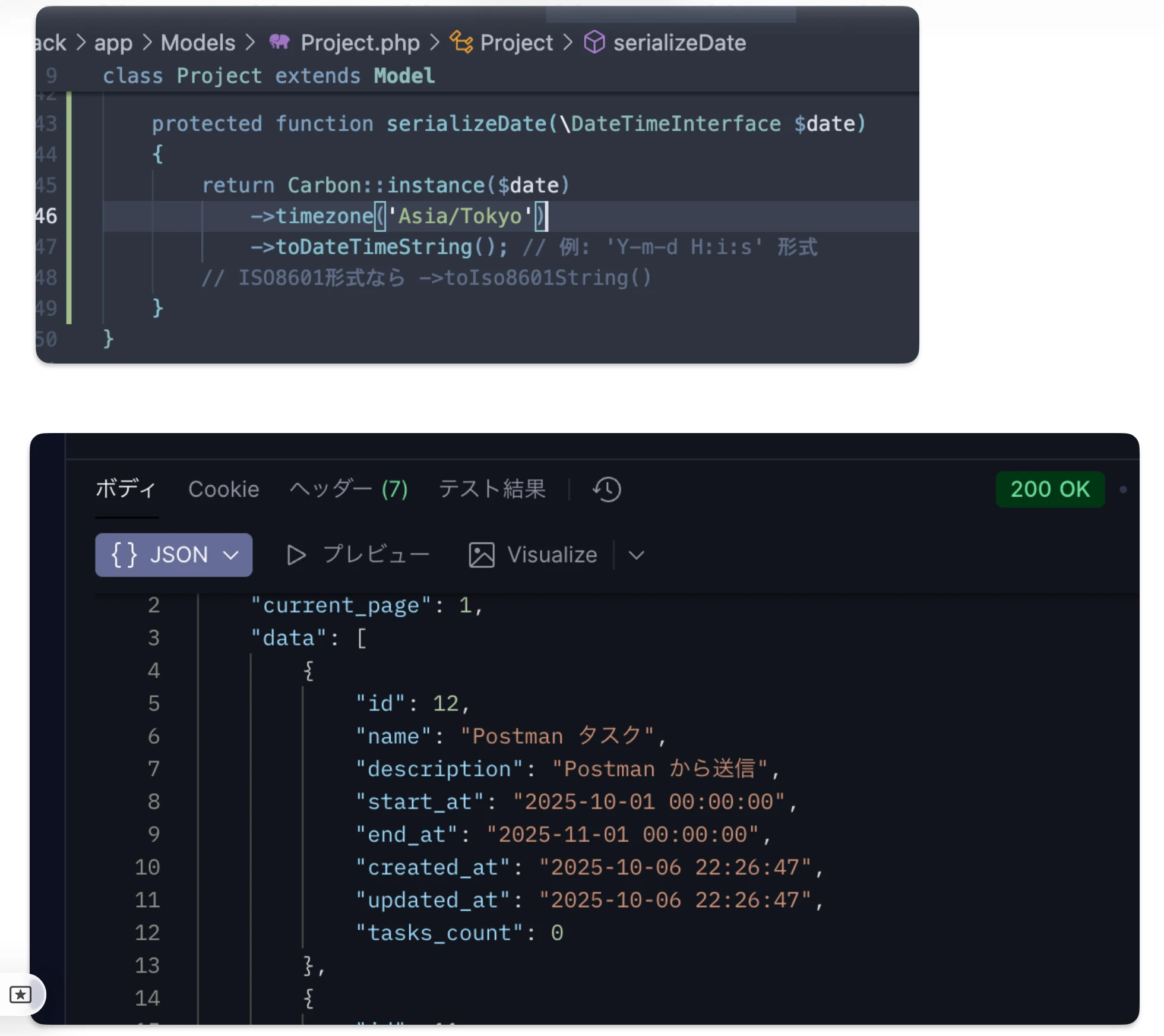1164x1036 pixels.
Task: Click the 200 OK status badge
Action: pos(1049,489)
